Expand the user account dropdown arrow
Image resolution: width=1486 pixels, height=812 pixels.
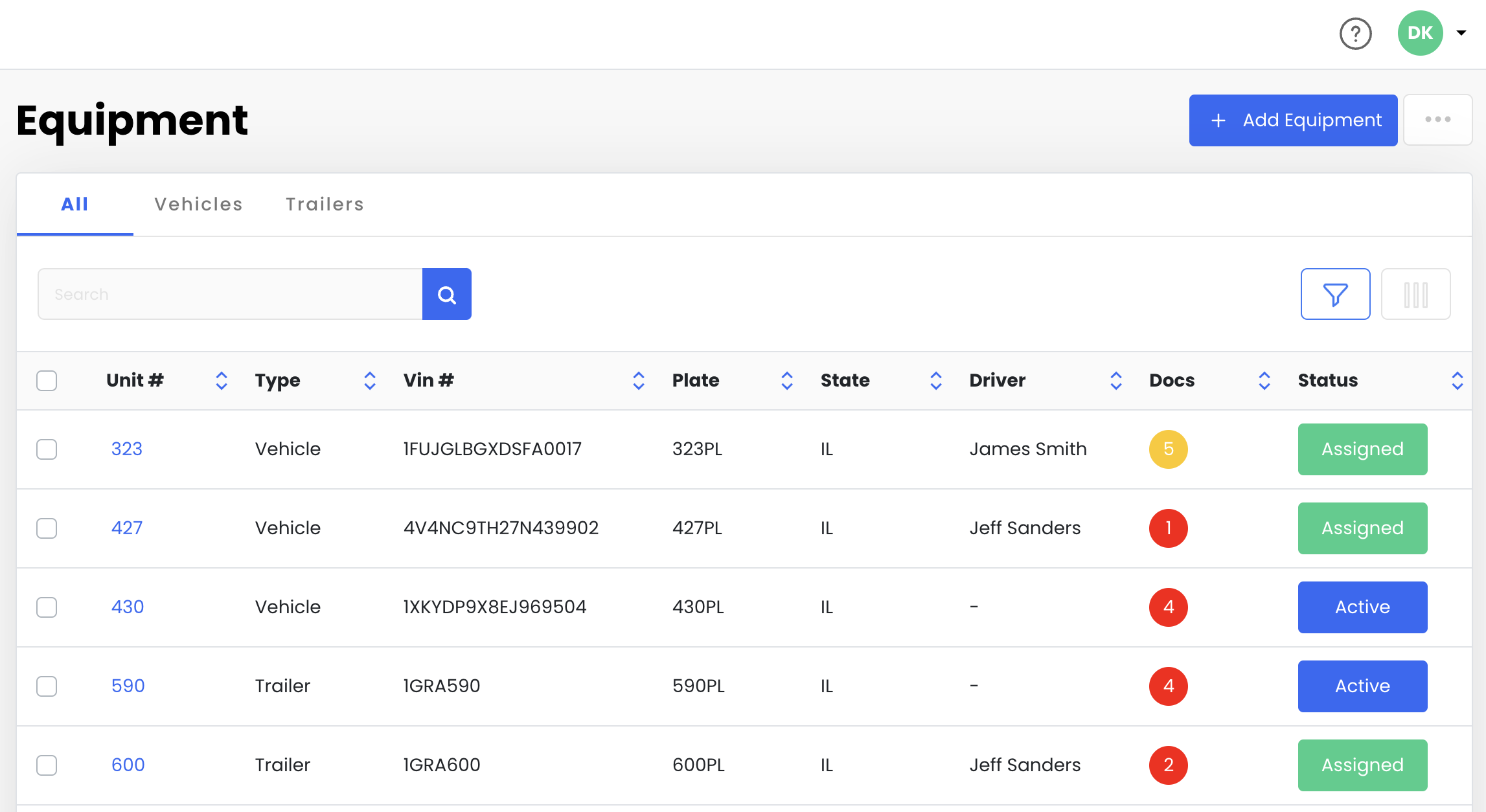[1461, 33]
